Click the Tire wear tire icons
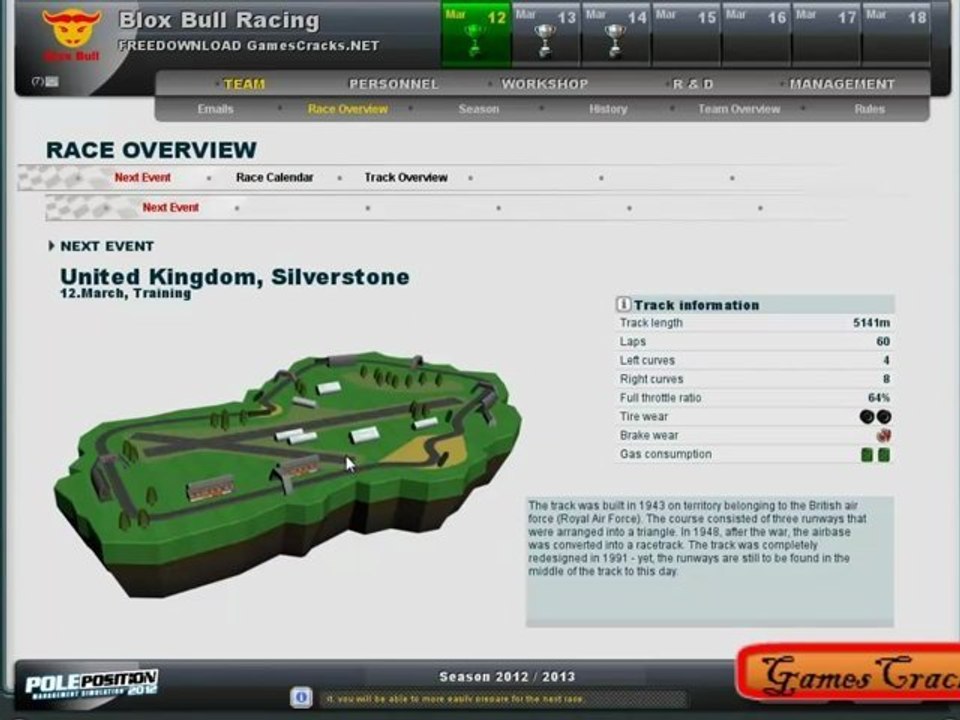960x720 pixels. tap(876, 417)
